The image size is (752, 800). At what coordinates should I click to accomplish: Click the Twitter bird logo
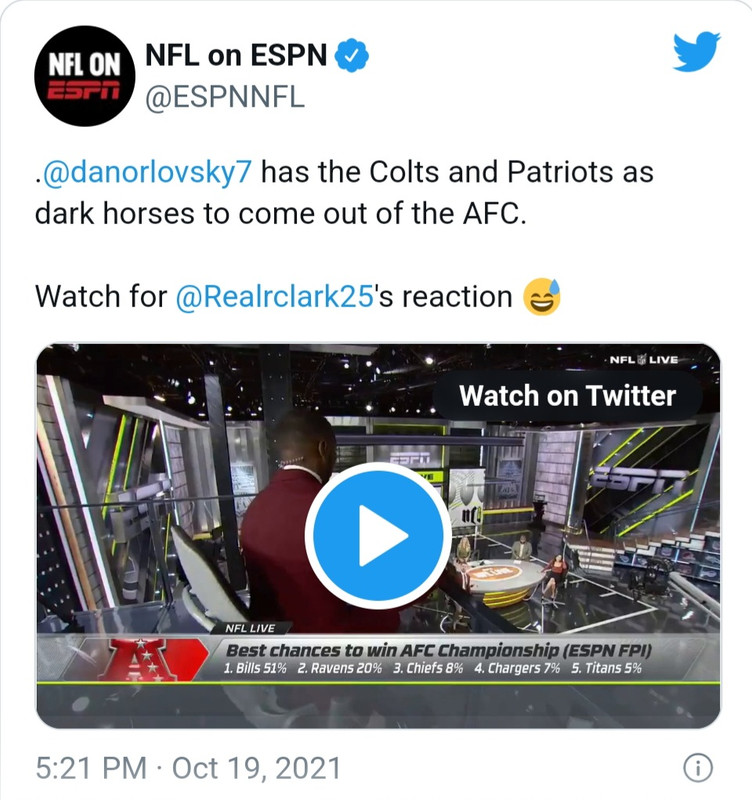696,52
